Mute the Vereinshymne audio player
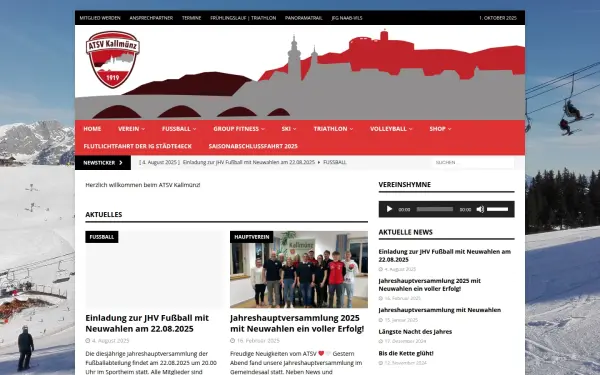This screenshot has height=375, width=600. [480, 209]
